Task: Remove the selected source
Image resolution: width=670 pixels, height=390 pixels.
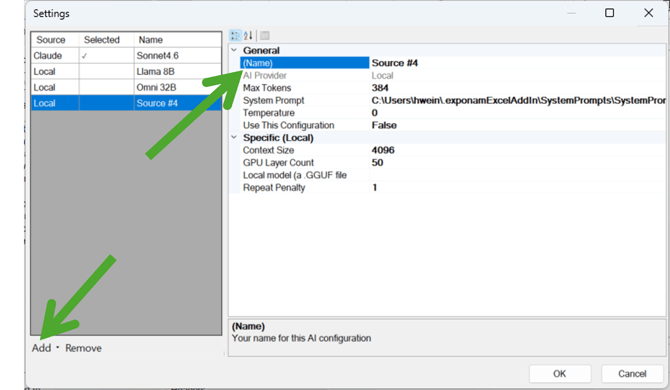Action: pos(83,348)
